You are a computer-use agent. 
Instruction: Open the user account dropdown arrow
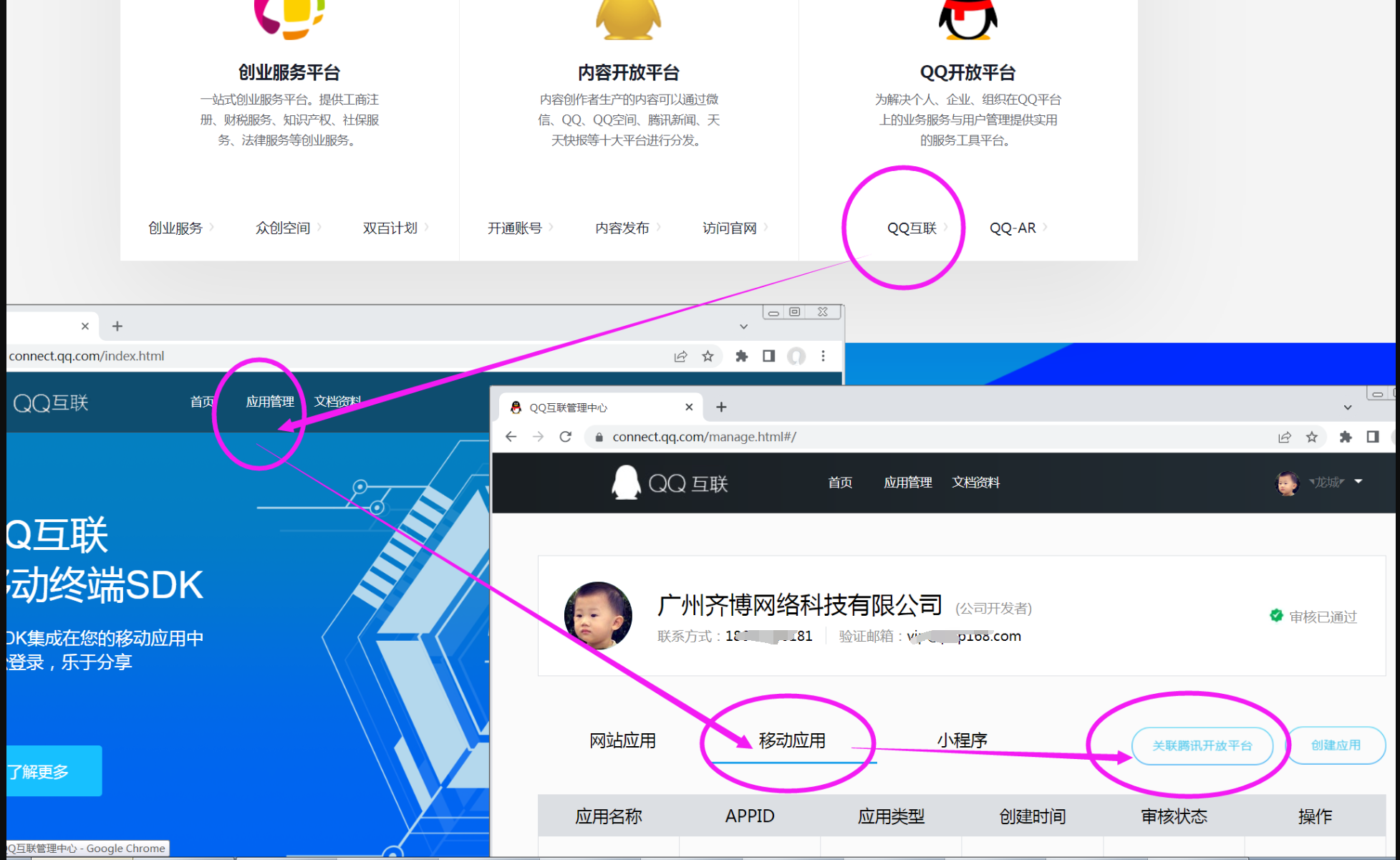(1358, 482)
